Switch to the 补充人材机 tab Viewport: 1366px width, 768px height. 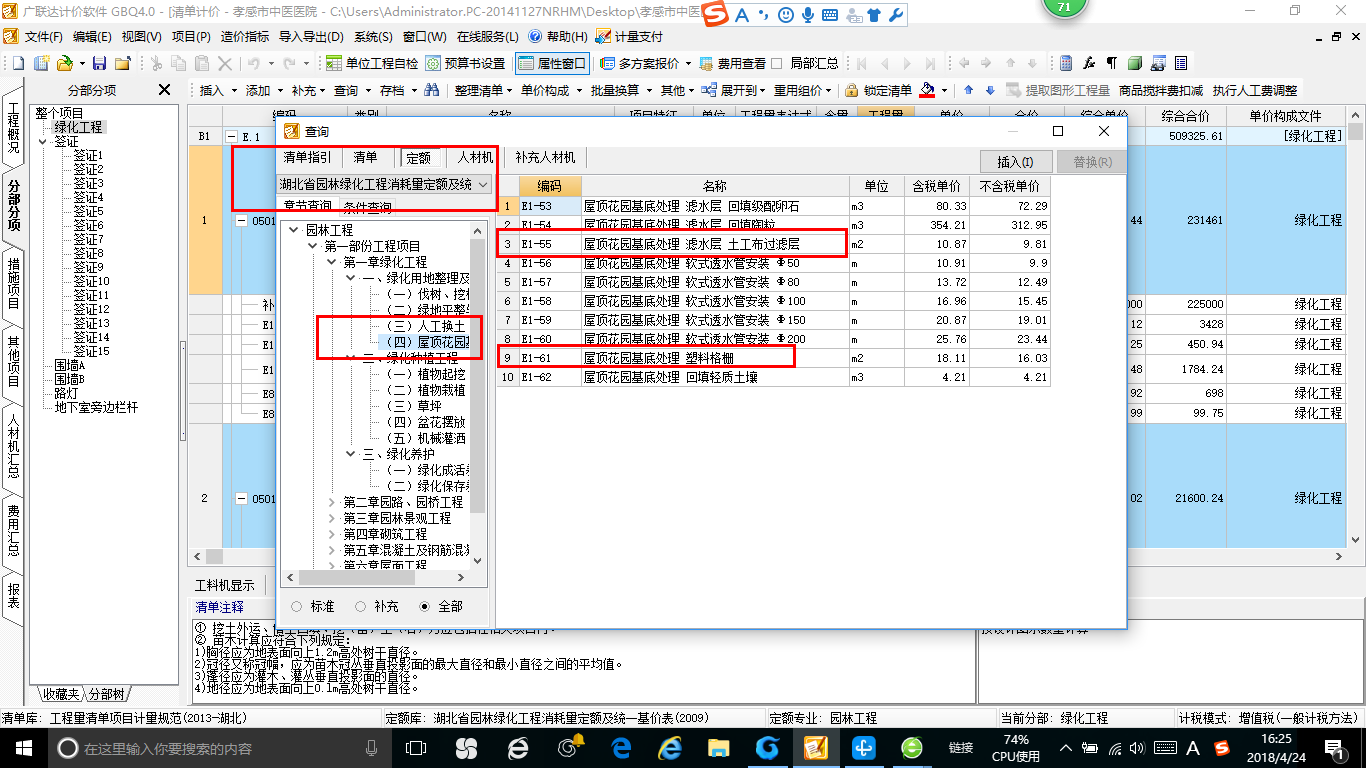545,157
